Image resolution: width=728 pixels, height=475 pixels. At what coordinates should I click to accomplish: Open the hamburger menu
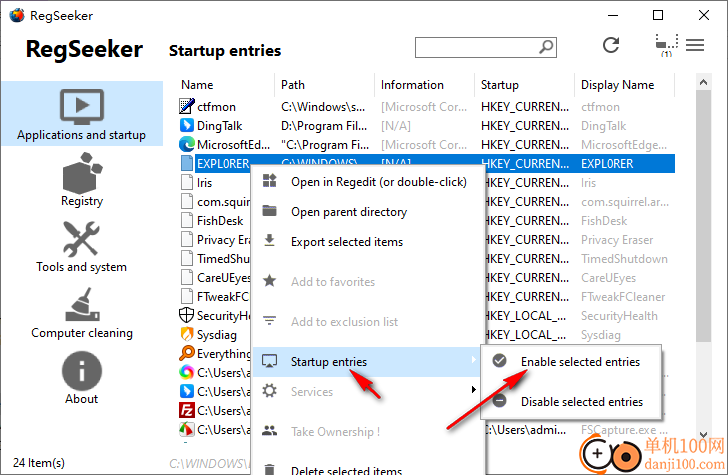[695, 45]
